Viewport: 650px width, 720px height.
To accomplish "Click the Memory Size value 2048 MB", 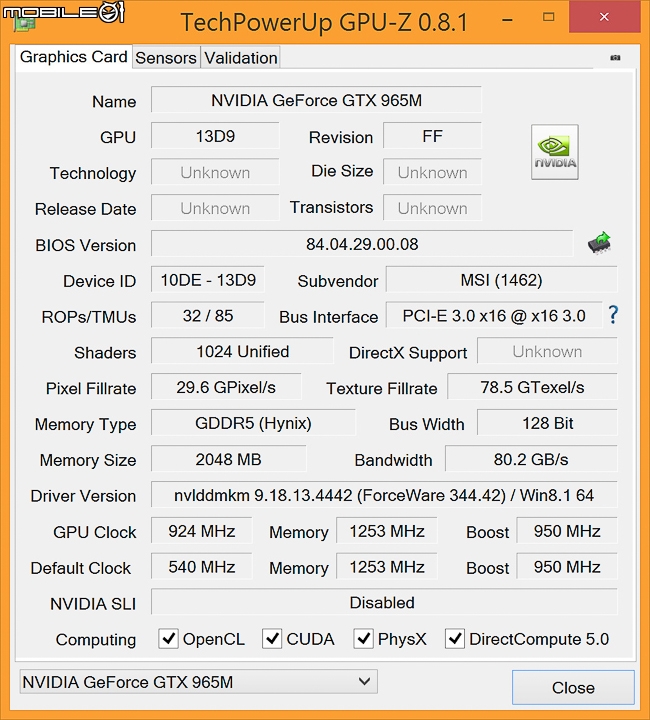I will coord(228,459).
